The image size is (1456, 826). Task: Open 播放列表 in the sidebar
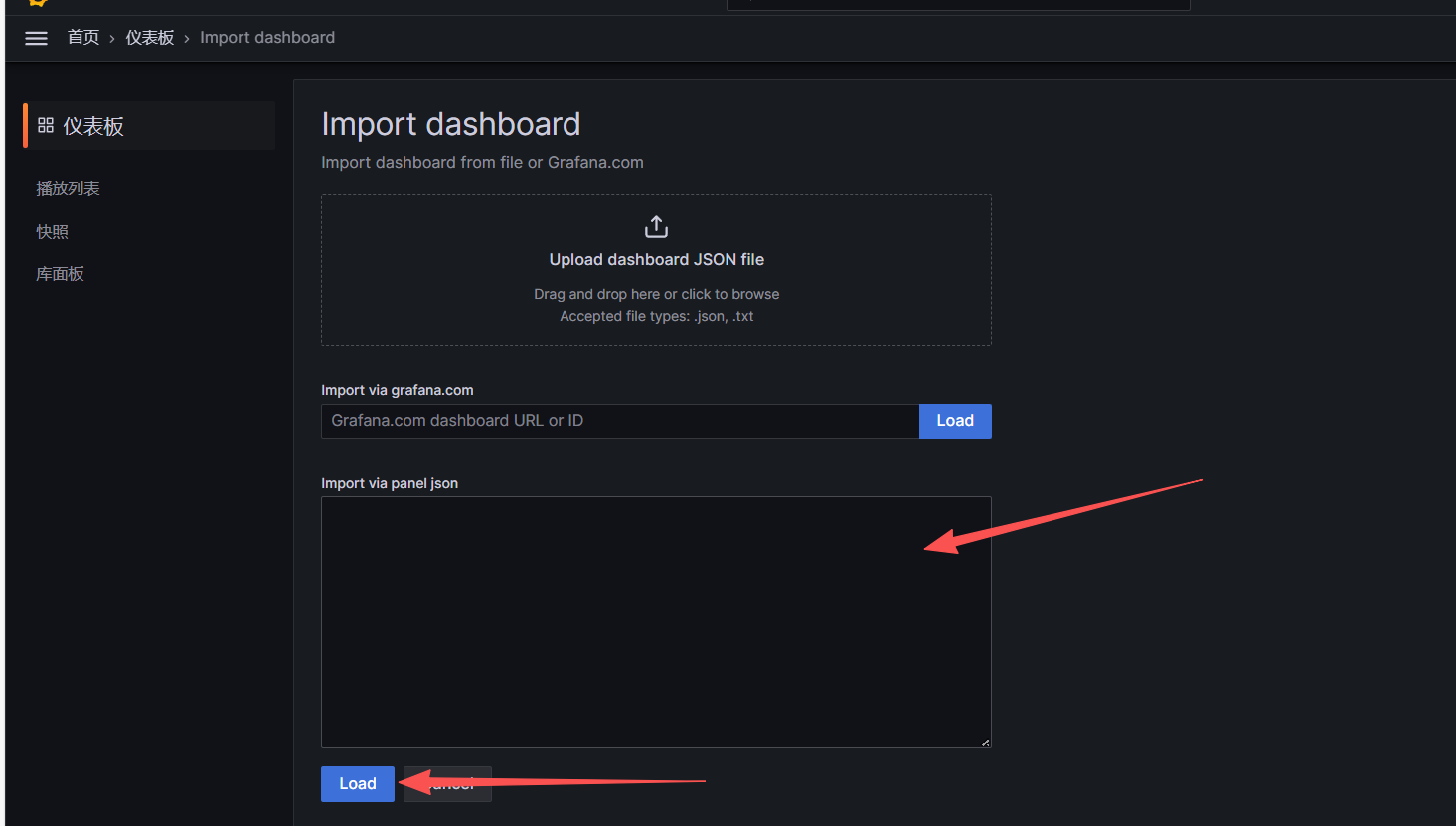(68, 189)
